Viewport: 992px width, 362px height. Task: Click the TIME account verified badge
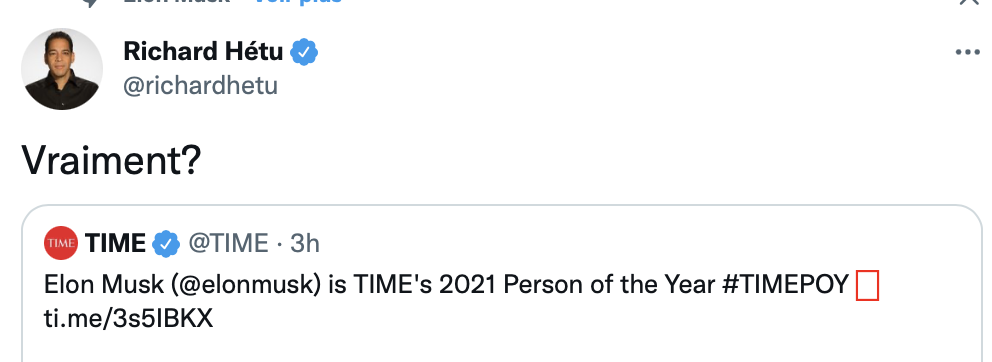[166, 244]
